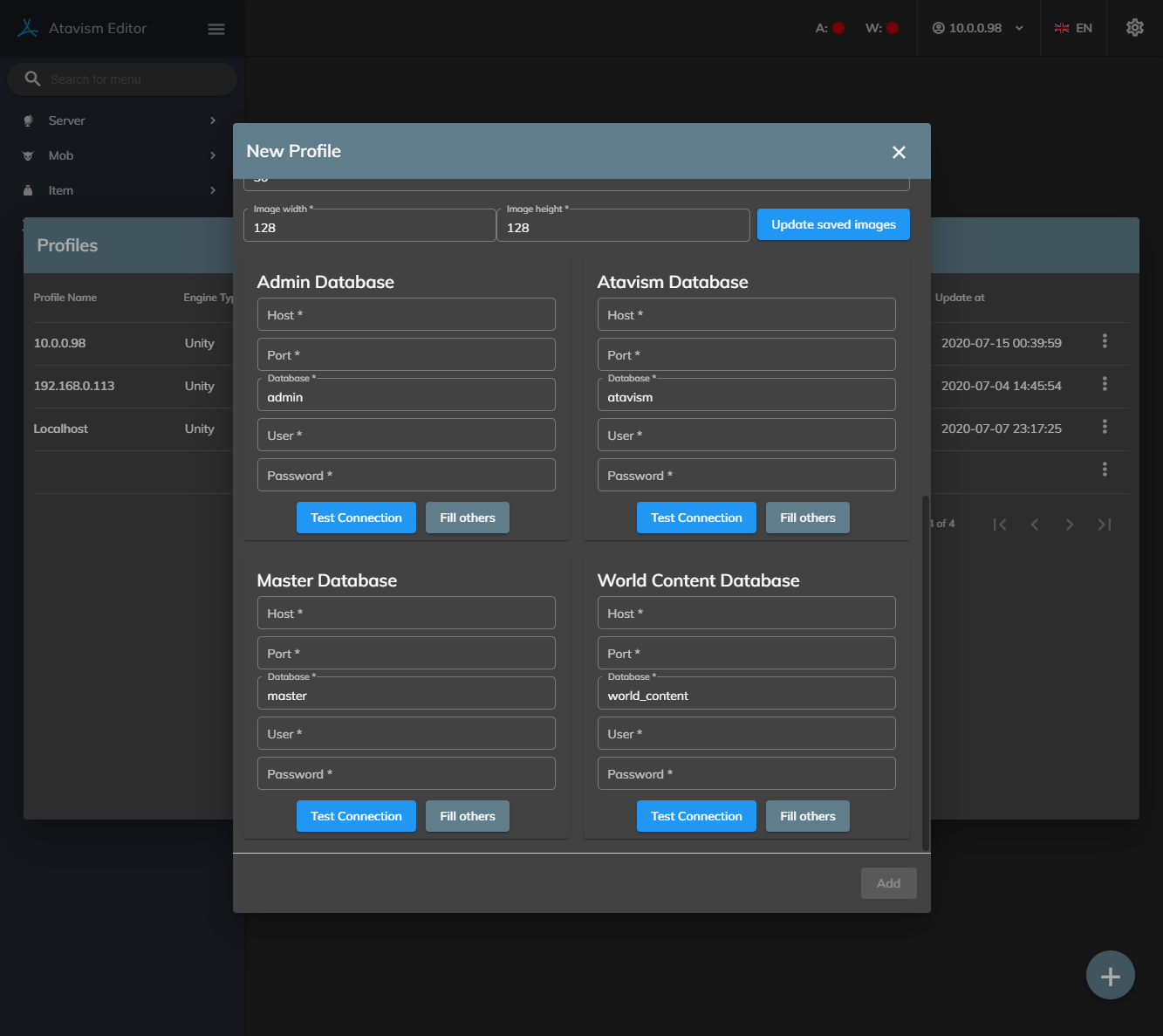
Task: Click Update saved images button
Action: [x=833, y=224]
